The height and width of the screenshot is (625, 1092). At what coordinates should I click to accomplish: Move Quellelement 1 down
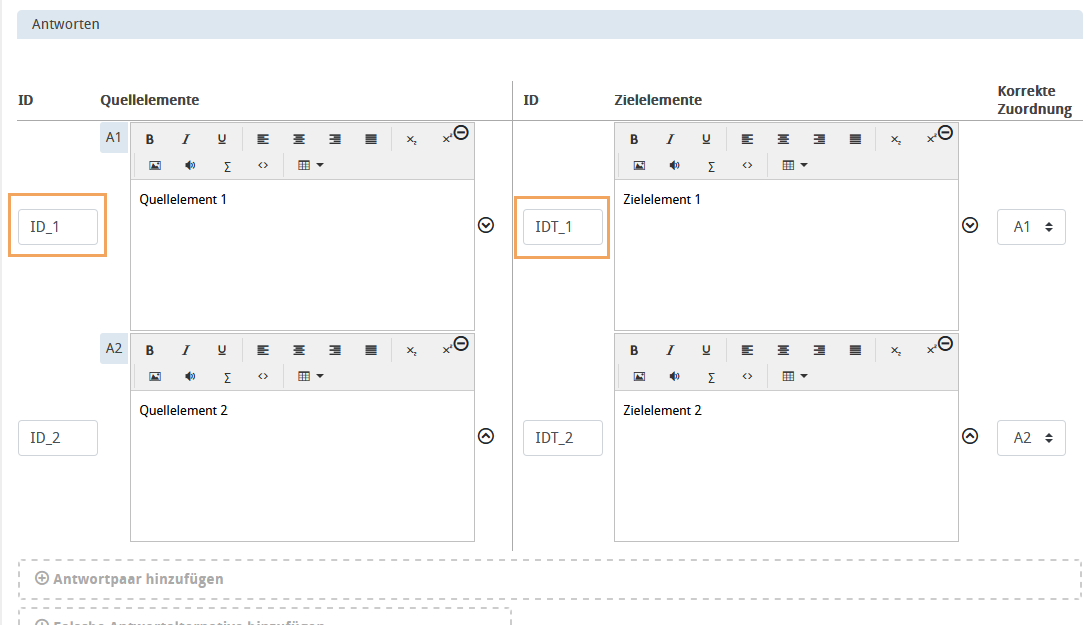(x=486, y=226)
